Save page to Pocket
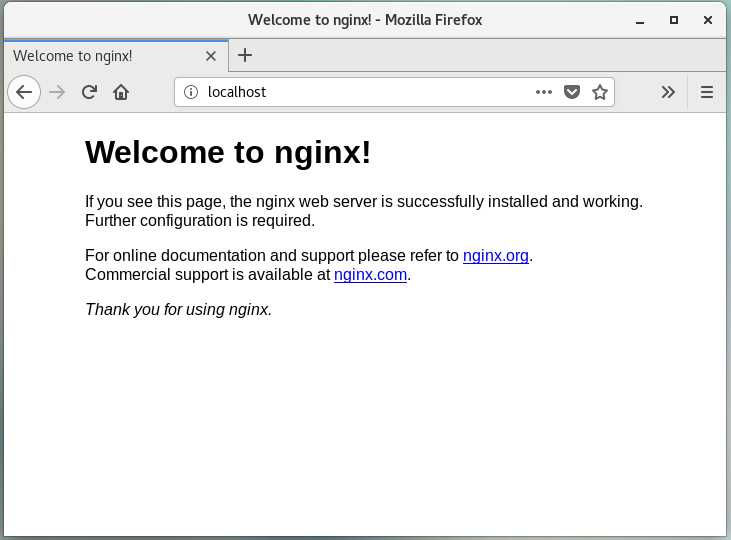This screenshot has width=731, height=540. (x=572, y=92)
